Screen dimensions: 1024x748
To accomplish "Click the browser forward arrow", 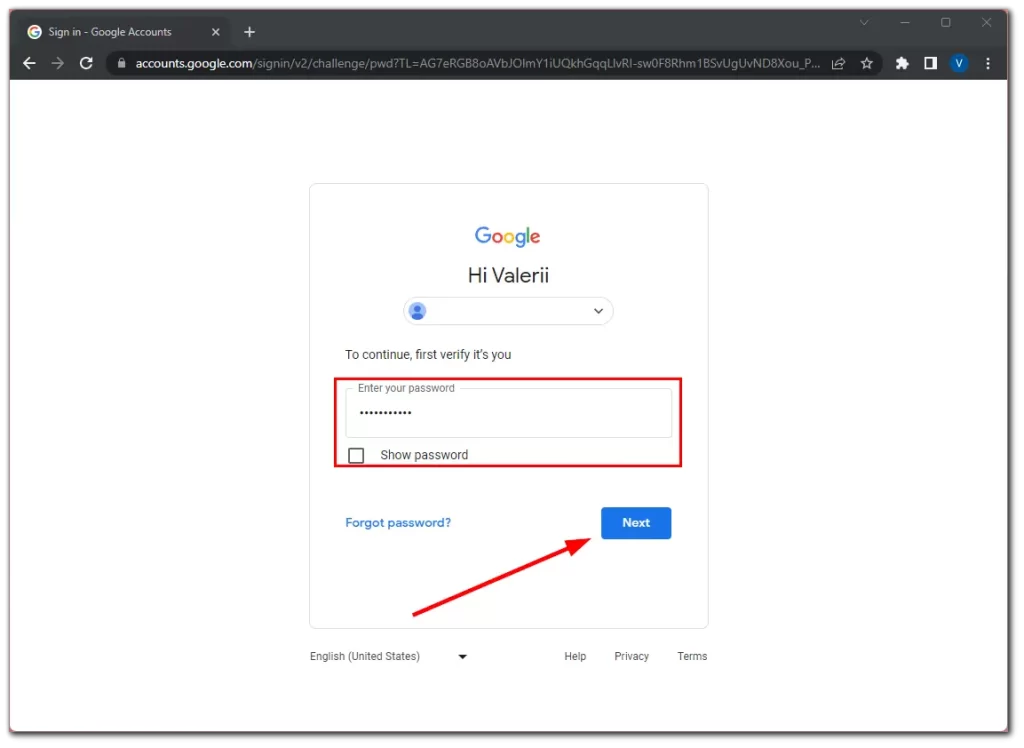I will [57, 63].
